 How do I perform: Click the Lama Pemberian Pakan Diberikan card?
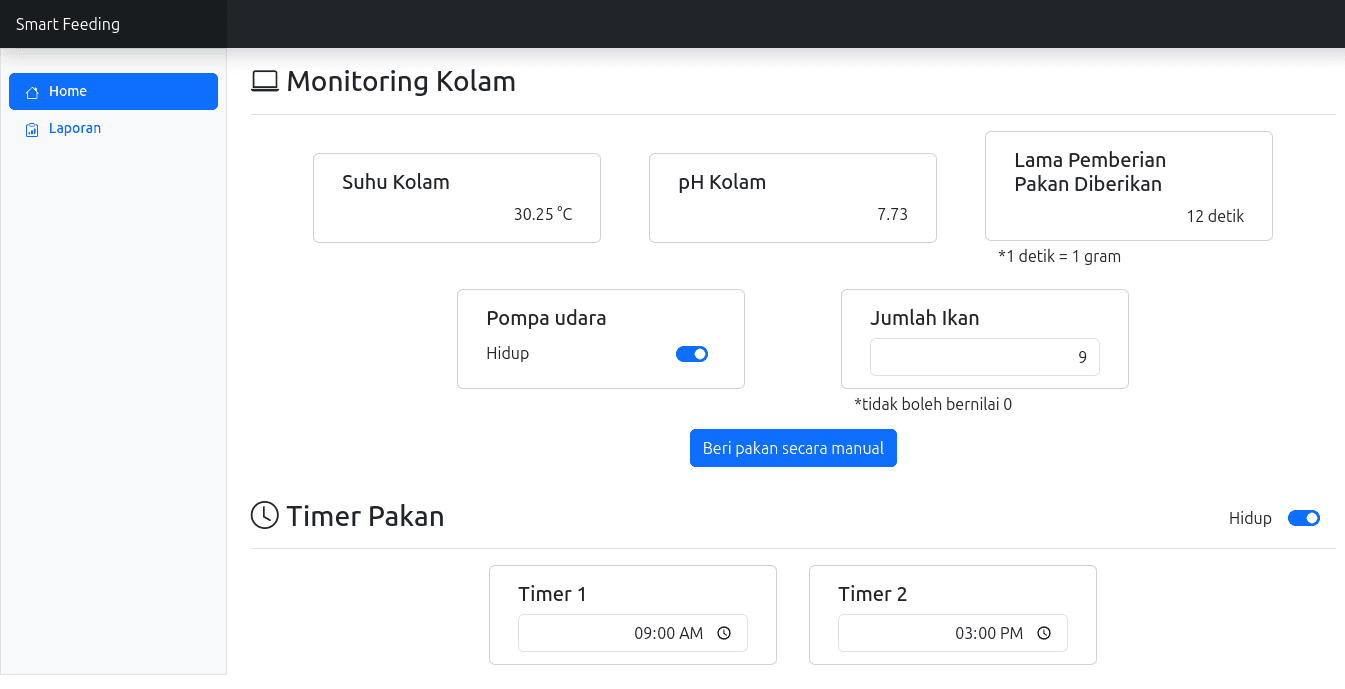pos(1129,186)
